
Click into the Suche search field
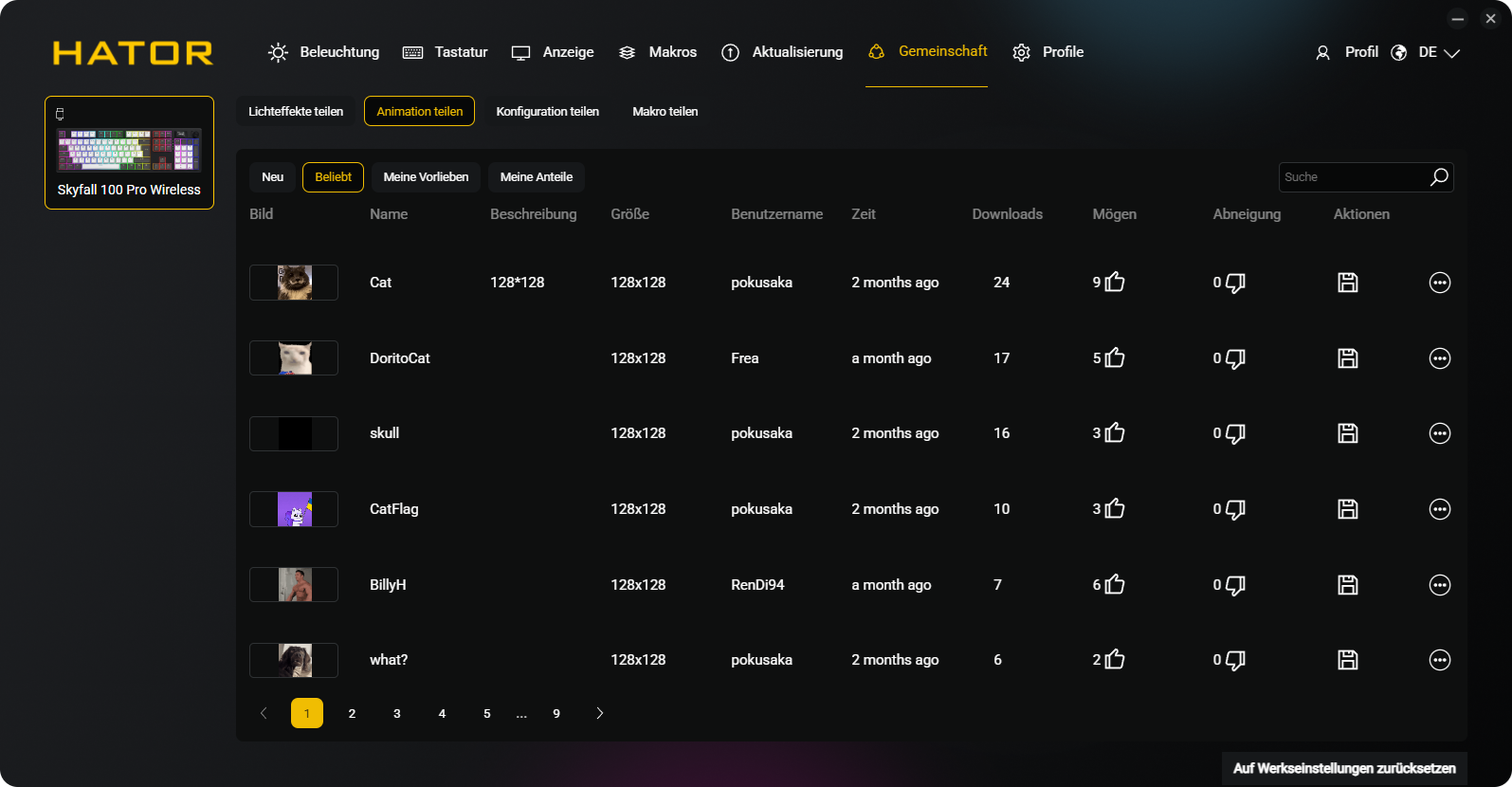click(x=1351, y=177)
